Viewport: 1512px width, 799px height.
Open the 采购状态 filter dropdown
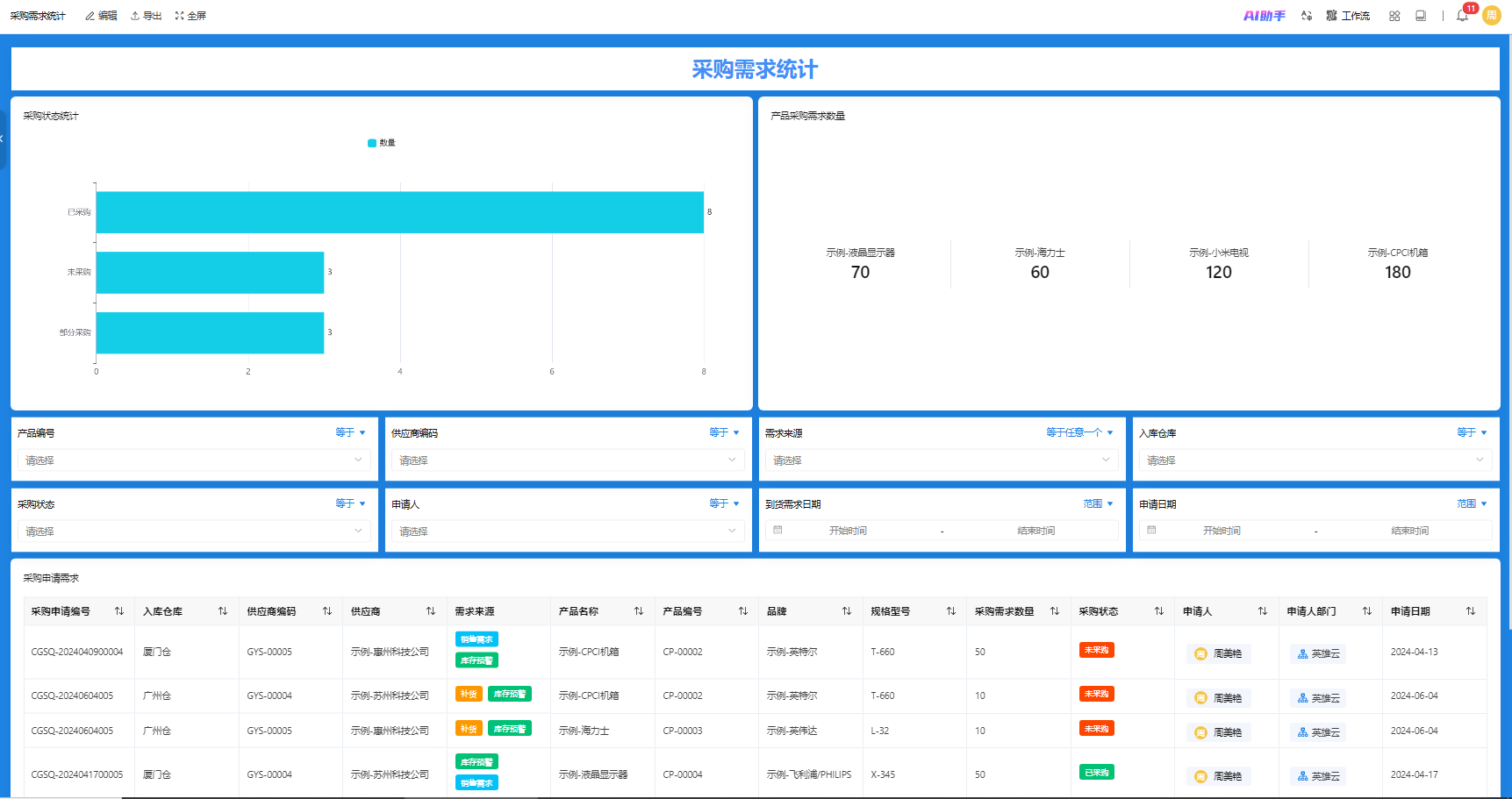pyautogui.click(x=195, y=531)
